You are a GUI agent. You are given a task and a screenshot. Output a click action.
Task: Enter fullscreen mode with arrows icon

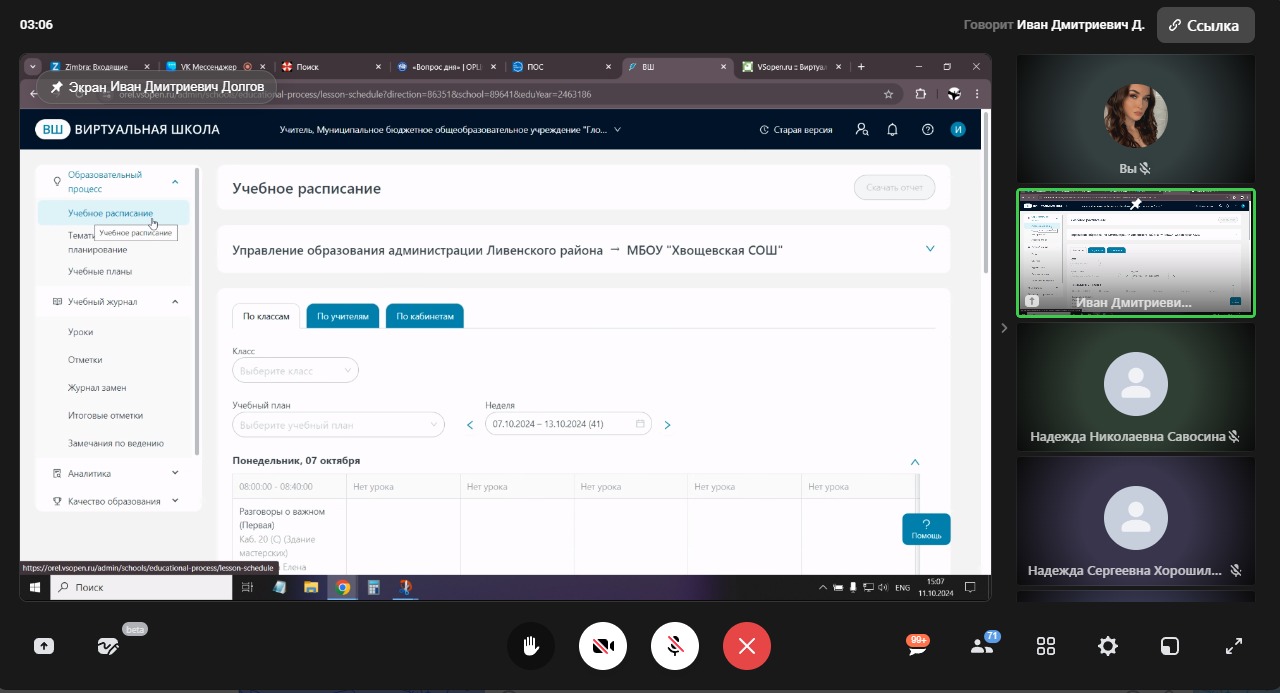(1234, 646)
